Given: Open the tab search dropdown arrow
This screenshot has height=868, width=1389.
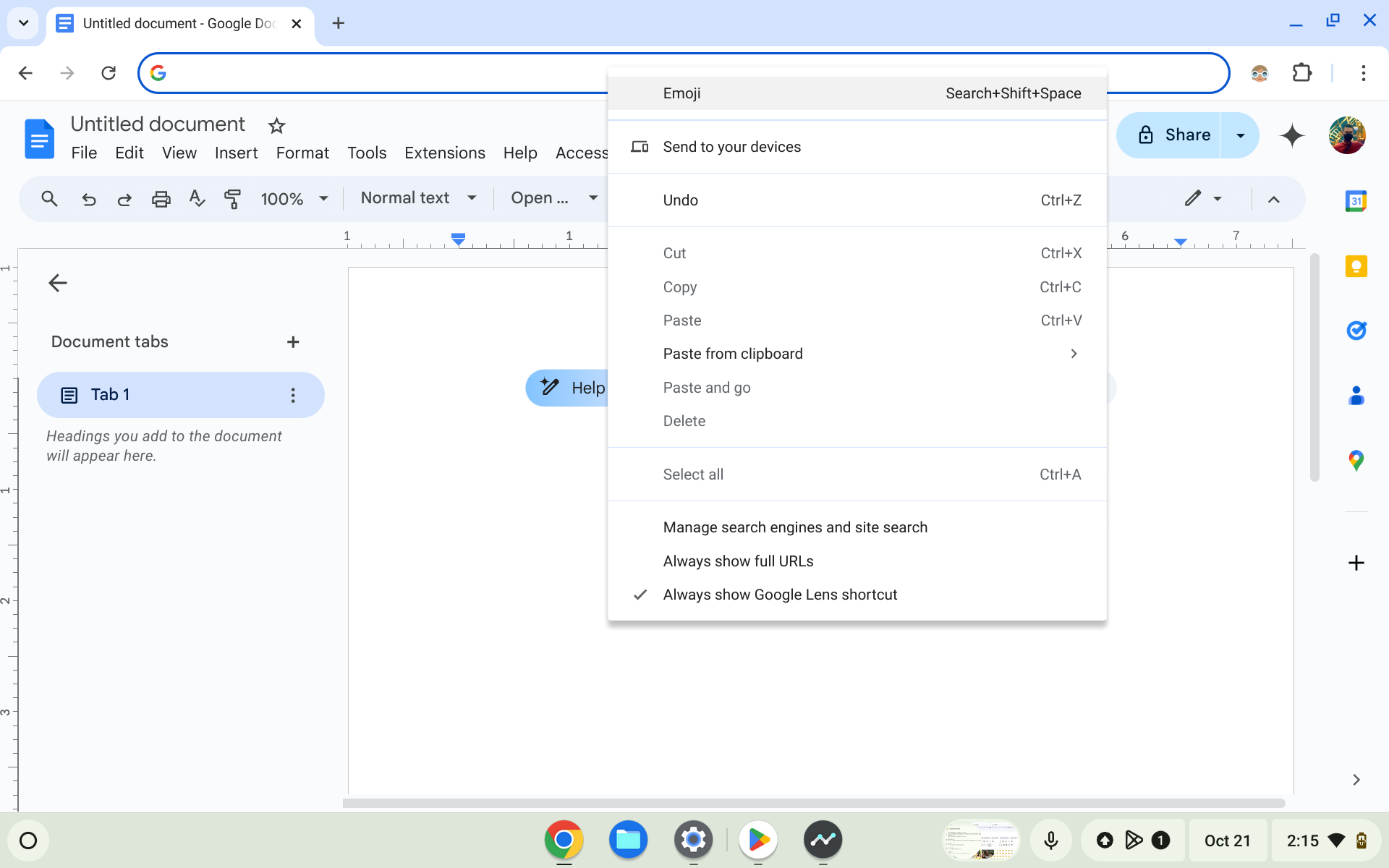Looking at the screenshot, I should [23, 23].
